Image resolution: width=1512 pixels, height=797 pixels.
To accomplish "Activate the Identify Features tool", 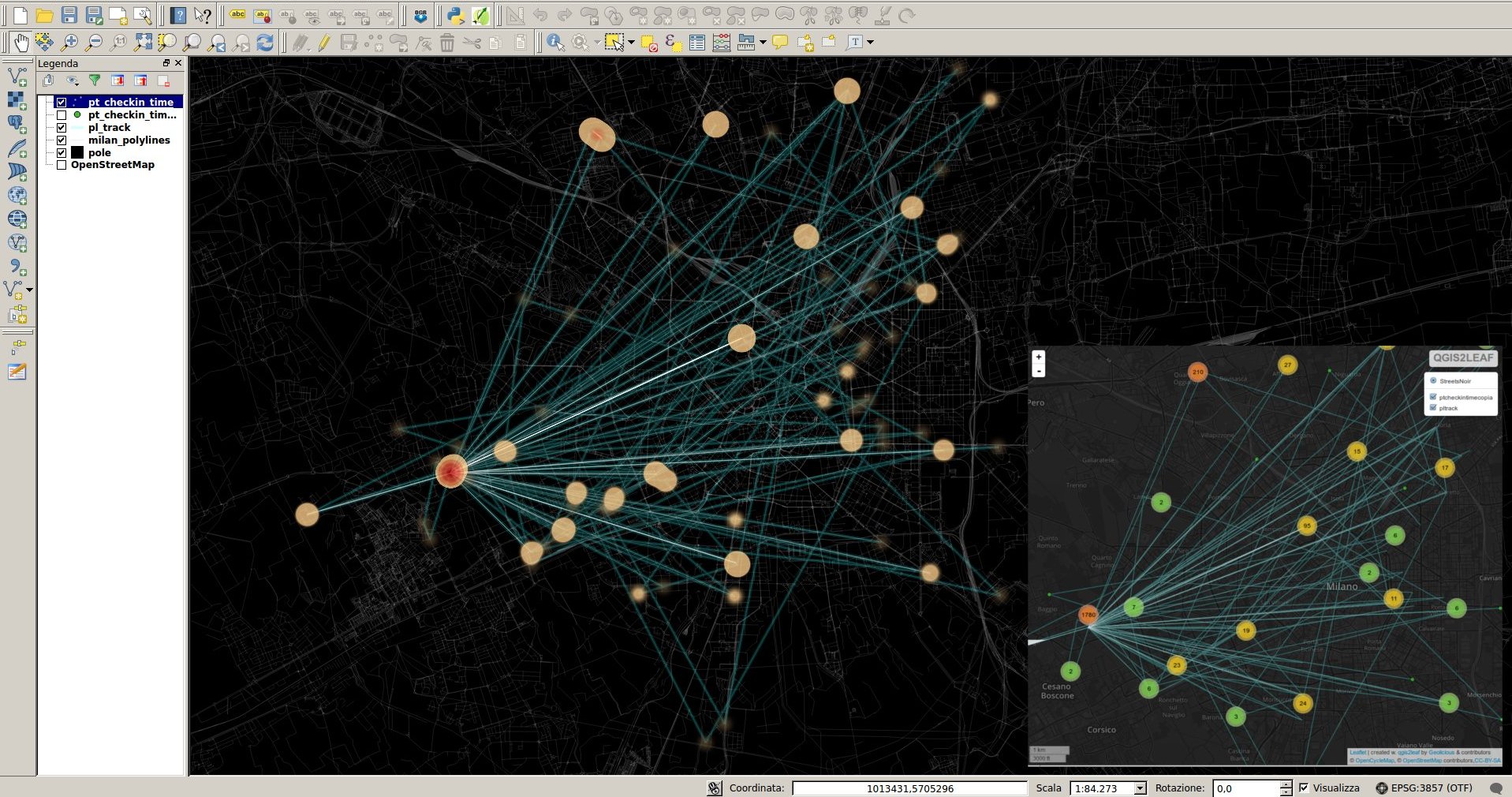I will 555,42.
